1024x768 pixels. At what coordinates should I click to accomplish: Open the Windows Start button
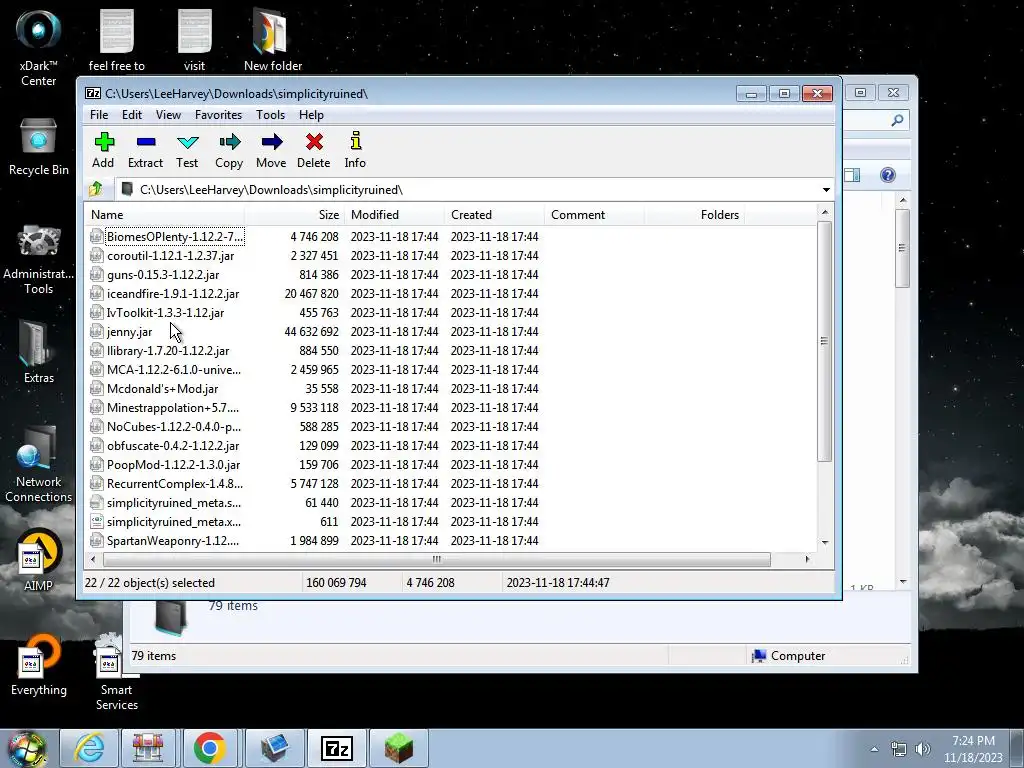(x=26, y=748)
